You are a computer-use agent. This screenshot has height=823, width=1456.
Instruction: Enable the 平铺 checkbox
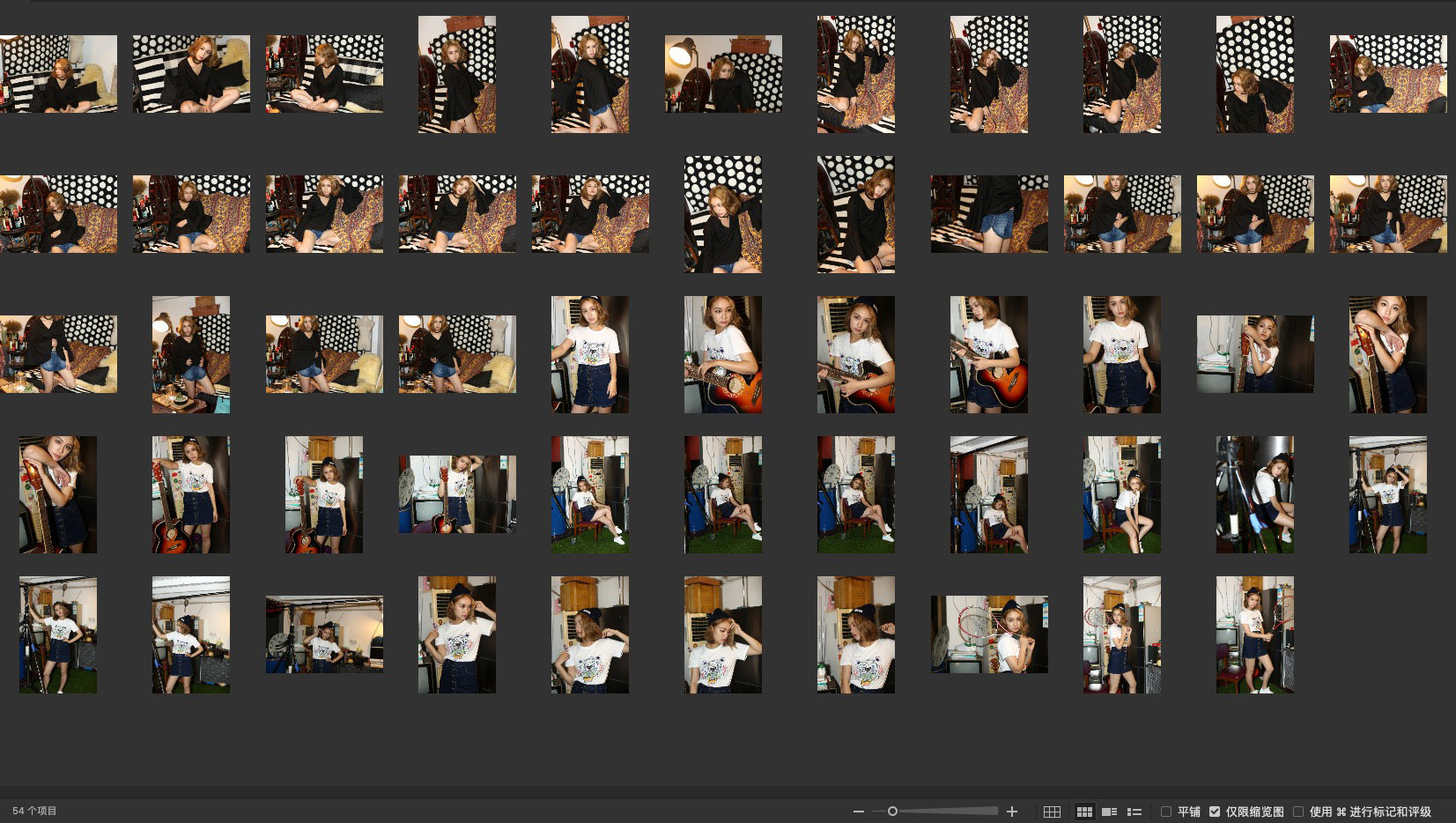tap(1166, 812)
